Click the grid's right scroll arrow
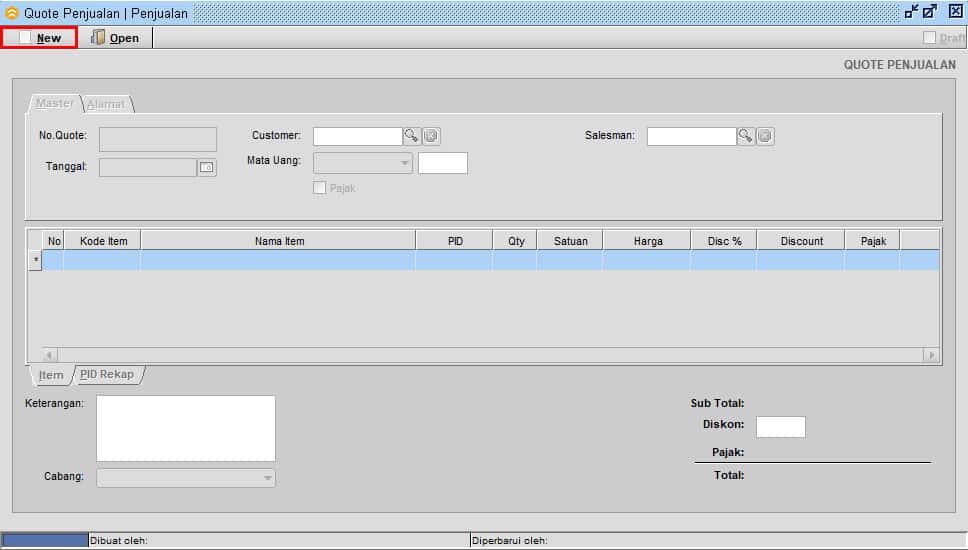Screen dimensions: 968x550 point(931,355)
